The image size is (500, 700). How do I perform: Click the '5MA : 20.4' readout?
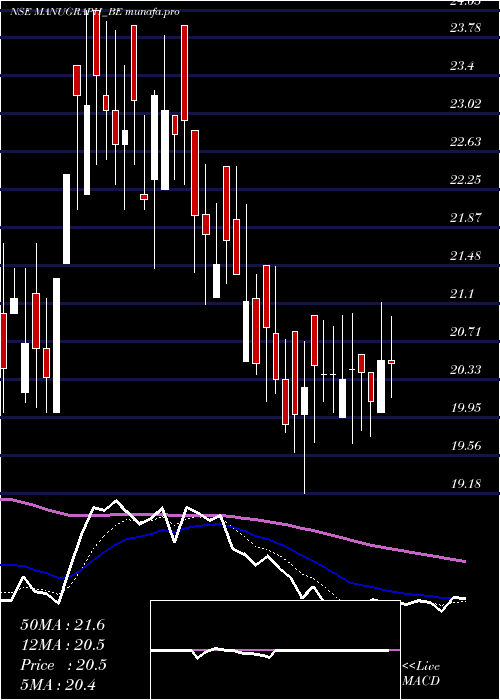[59, 685]
